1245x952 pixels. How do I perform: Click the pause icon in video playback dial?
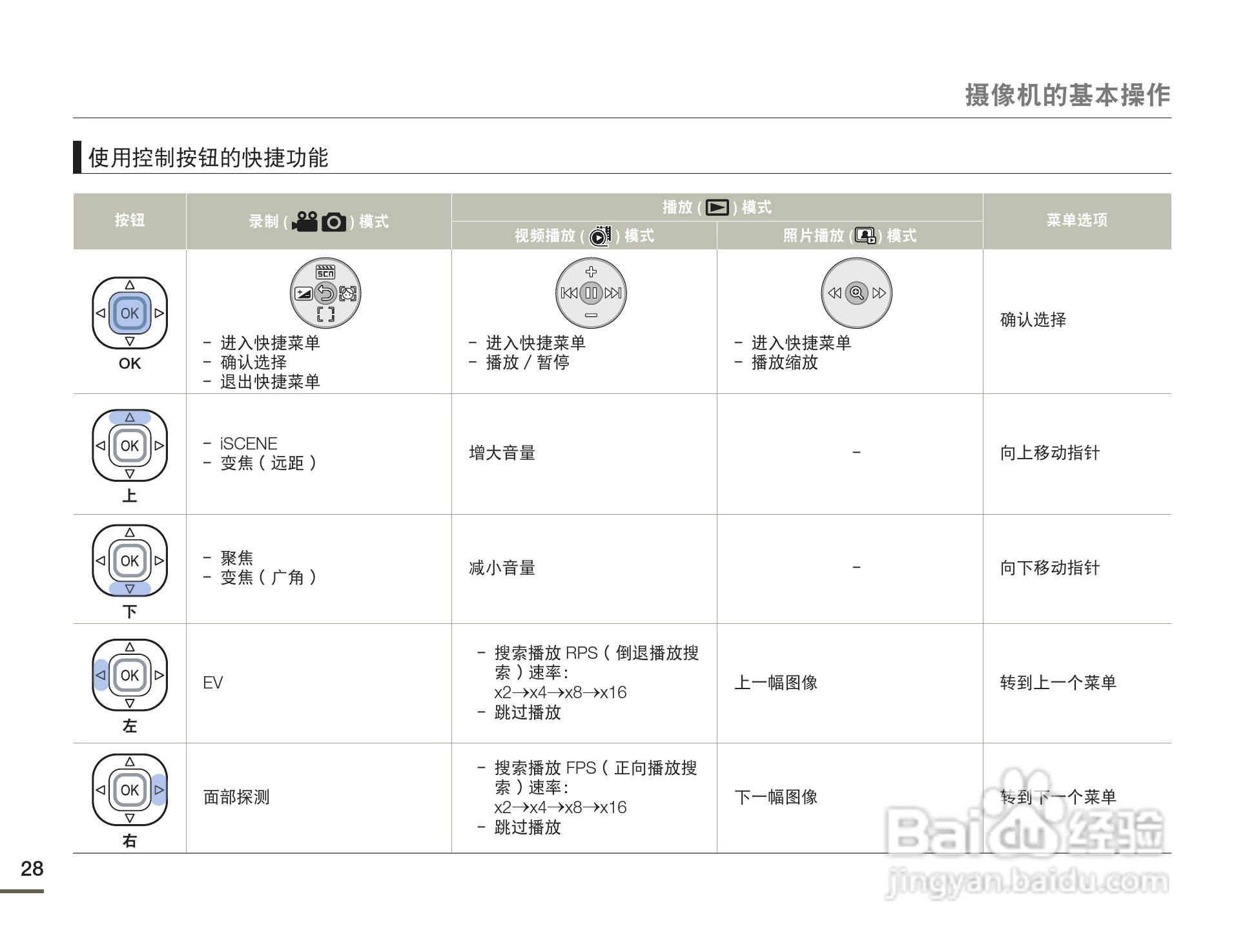pos(591,293)
